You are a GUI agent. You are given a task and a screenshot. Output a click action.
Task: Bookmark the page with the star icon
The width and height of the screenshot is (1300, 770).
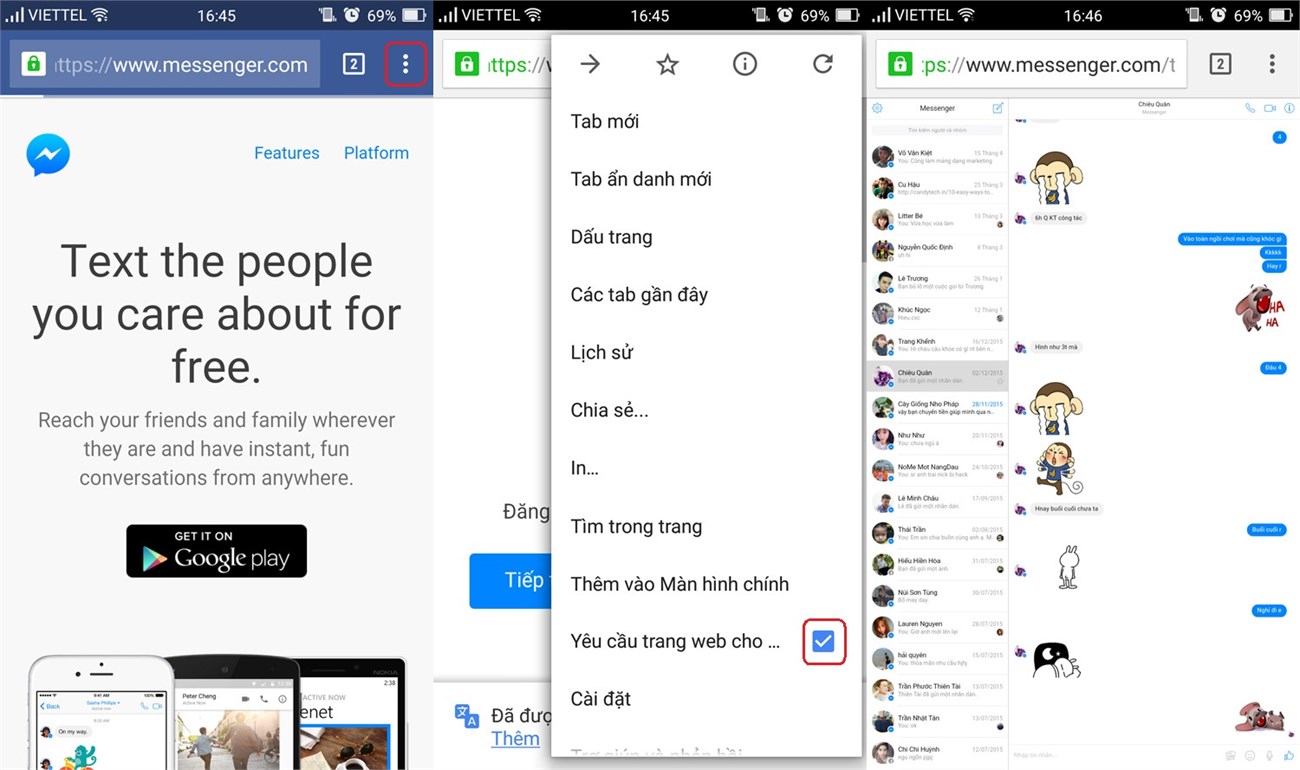[667, 63]
